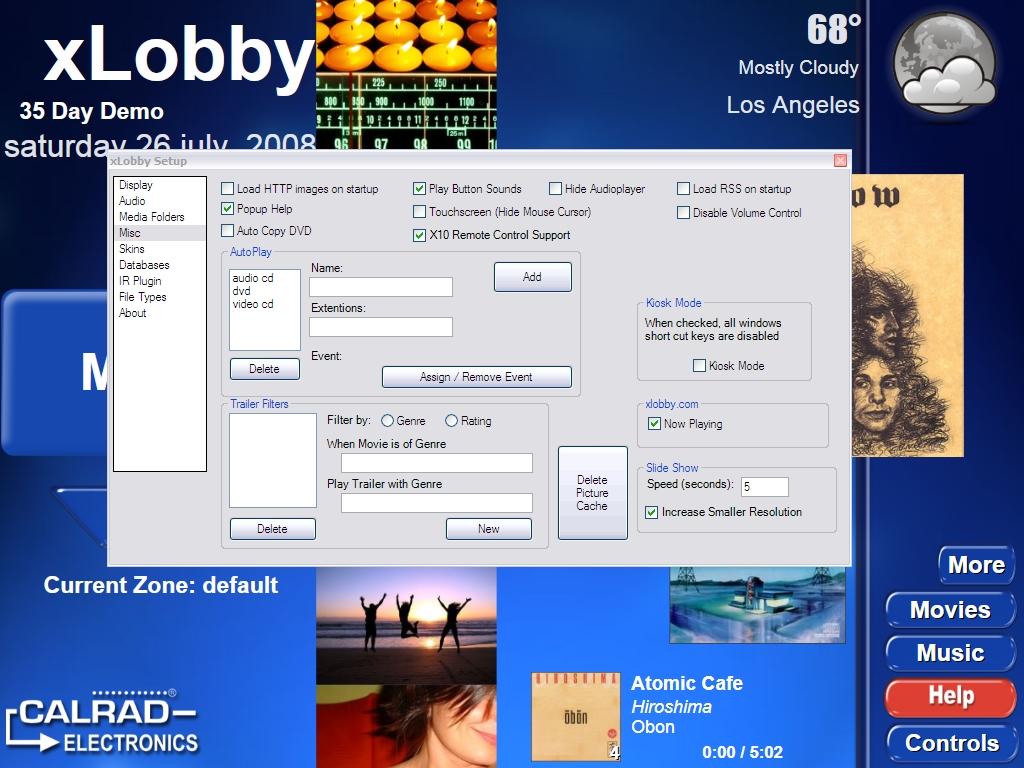The height and width of the screenshot is (768, 1024).
Task: Open Movies from the side menu
Action: pos(950,610)
